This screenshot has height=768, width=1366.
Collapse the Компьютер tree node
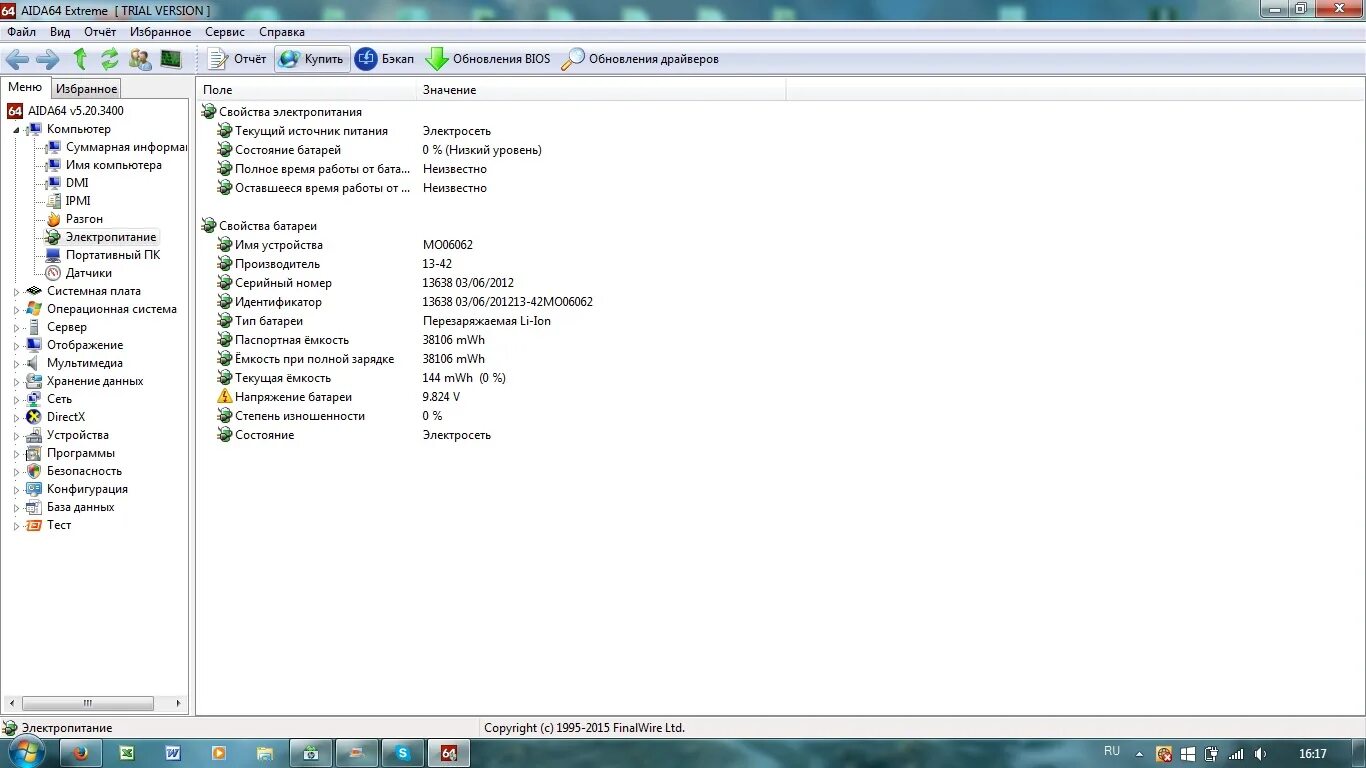click(16, 130)
